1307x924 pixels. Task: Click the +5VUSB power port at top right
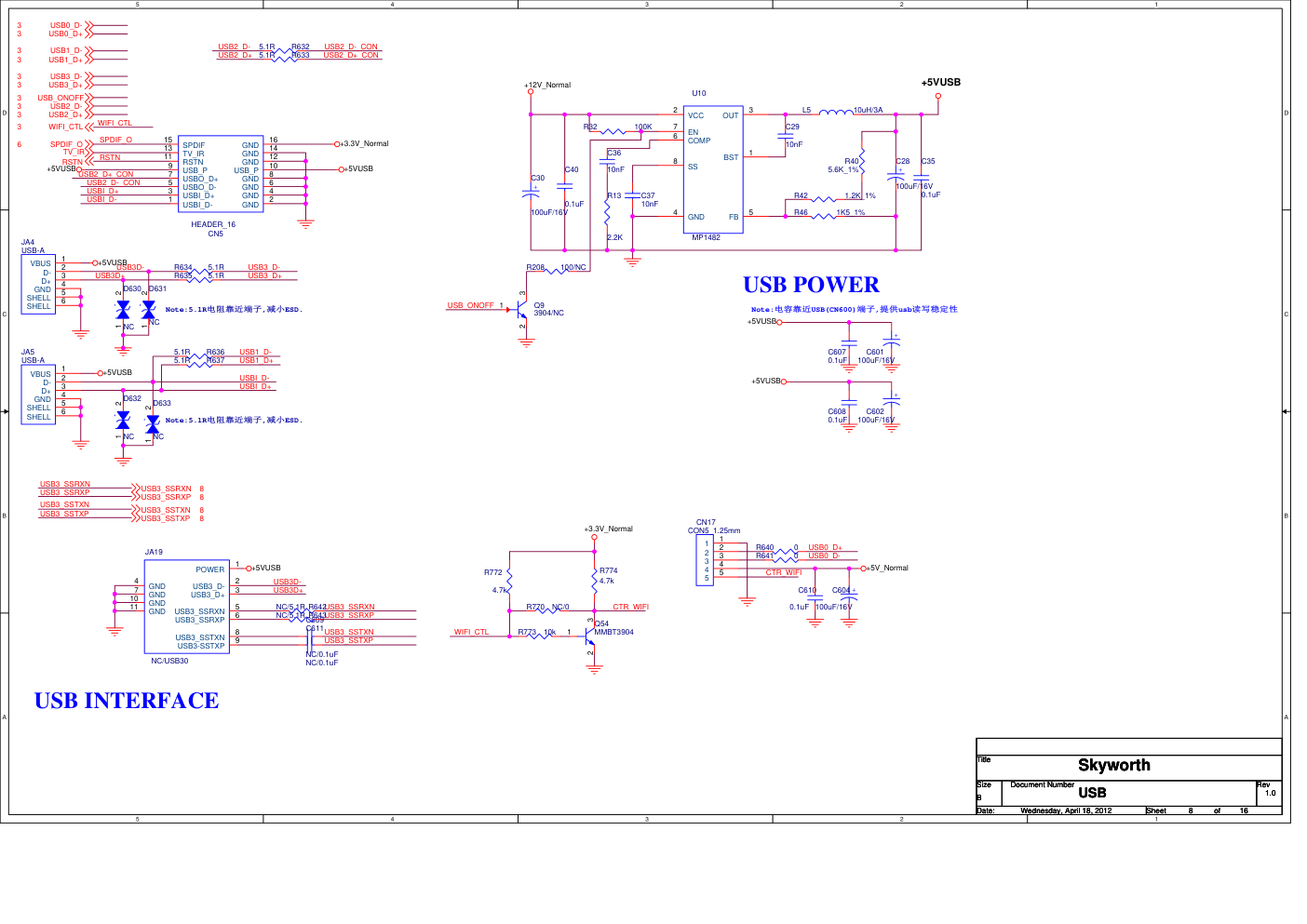(x=938, y=95)
